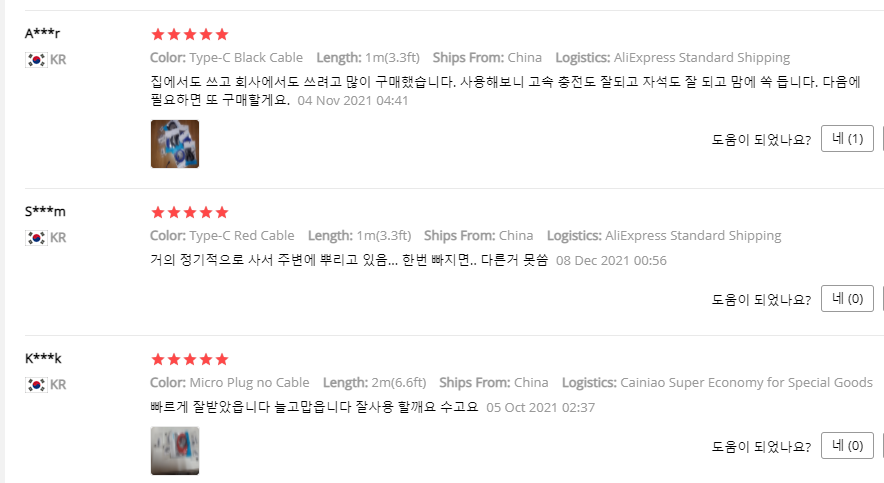The width and height of the screenshot is (884, 483).
Task: Click Korean flag icon under S***m
Action: 36,237
